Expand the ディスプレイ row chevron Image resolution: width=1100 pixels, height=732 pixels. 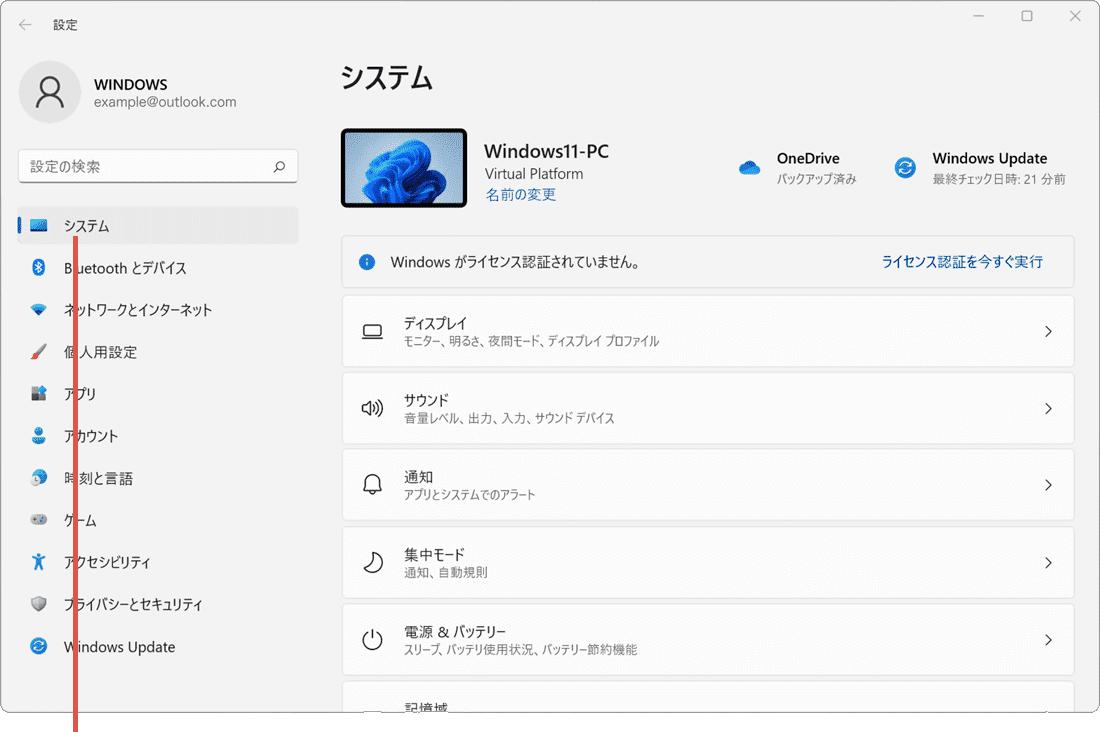tap(1047, 331)
